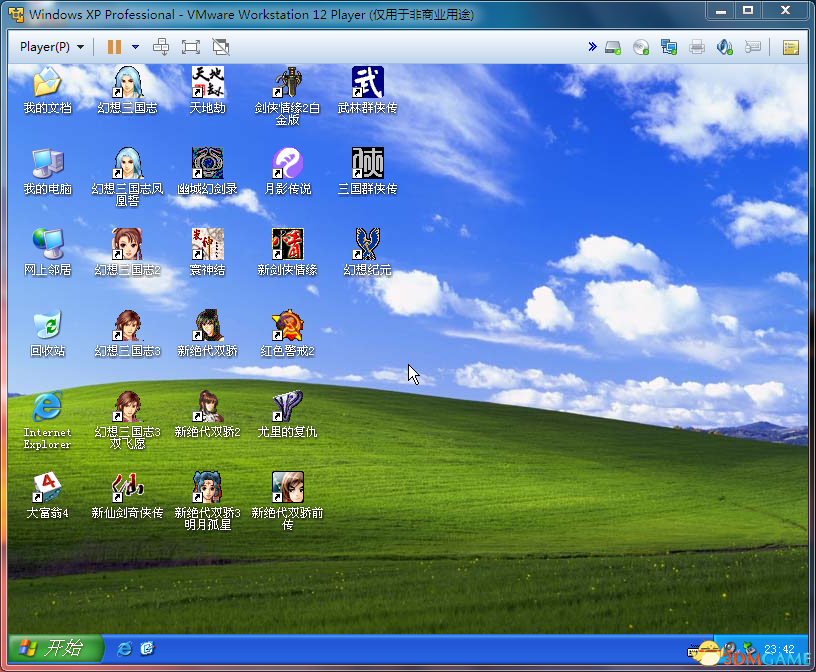
Task: Select the 我的文档 desktop icon
Action: tap(47, 90)
